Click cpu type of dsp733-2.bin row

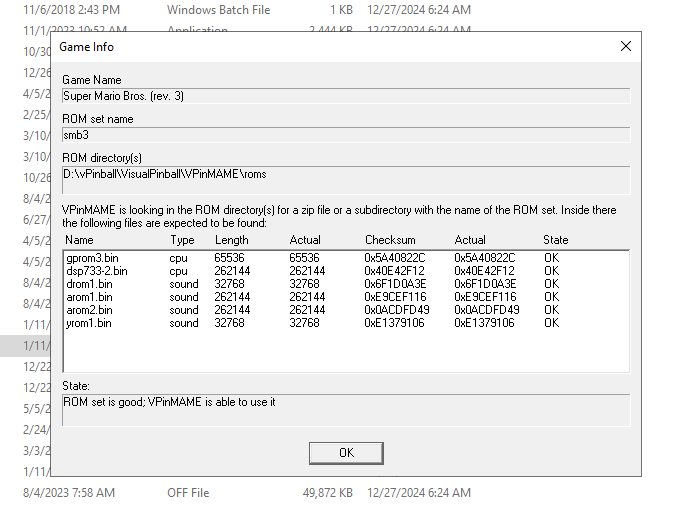pyautogui.click(x=178, y=271)
